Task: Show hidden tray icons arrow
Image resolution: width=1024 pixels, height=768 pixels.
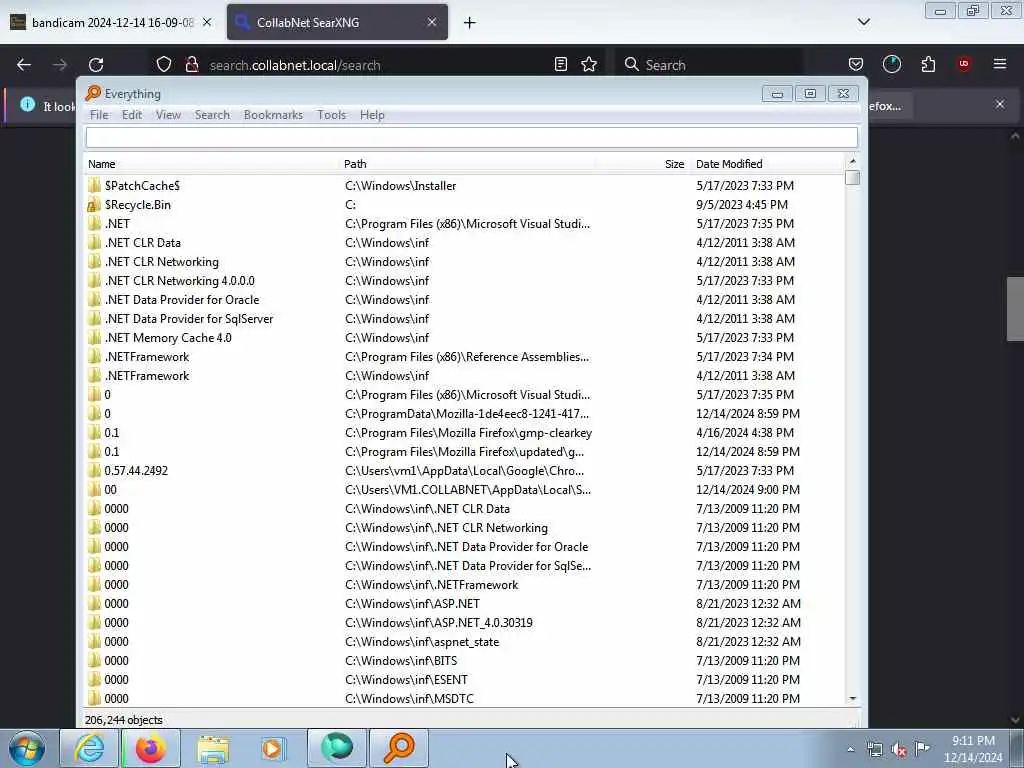Action: click(x=850, y=750)
